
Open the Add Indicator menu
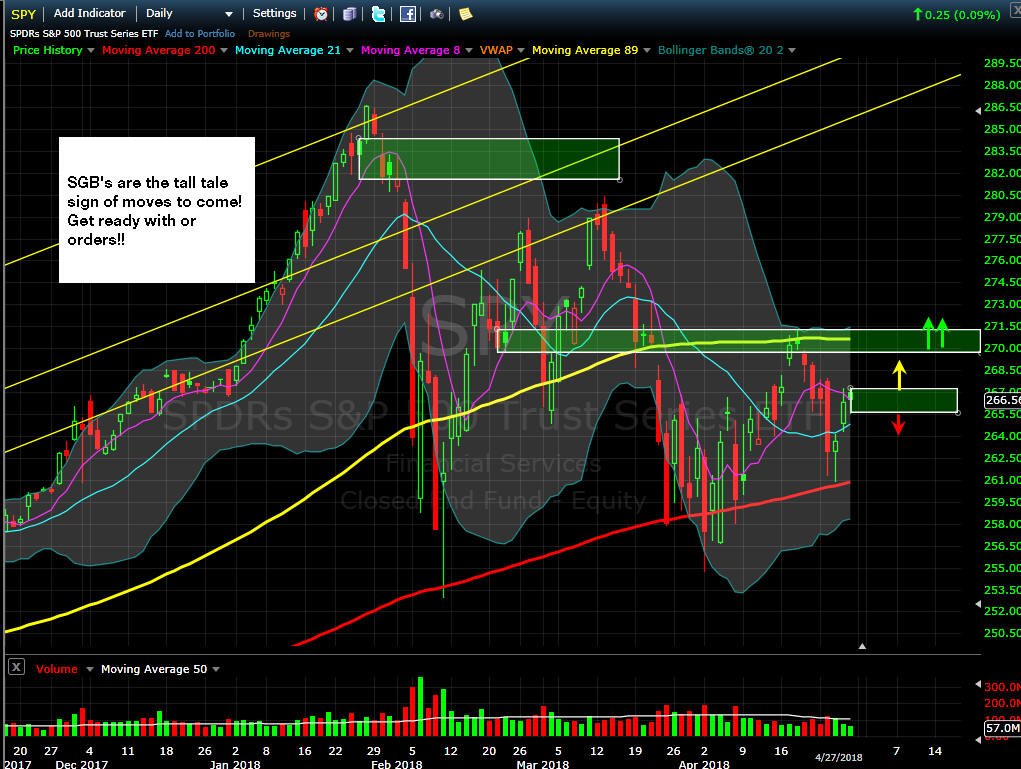(89, 13)
